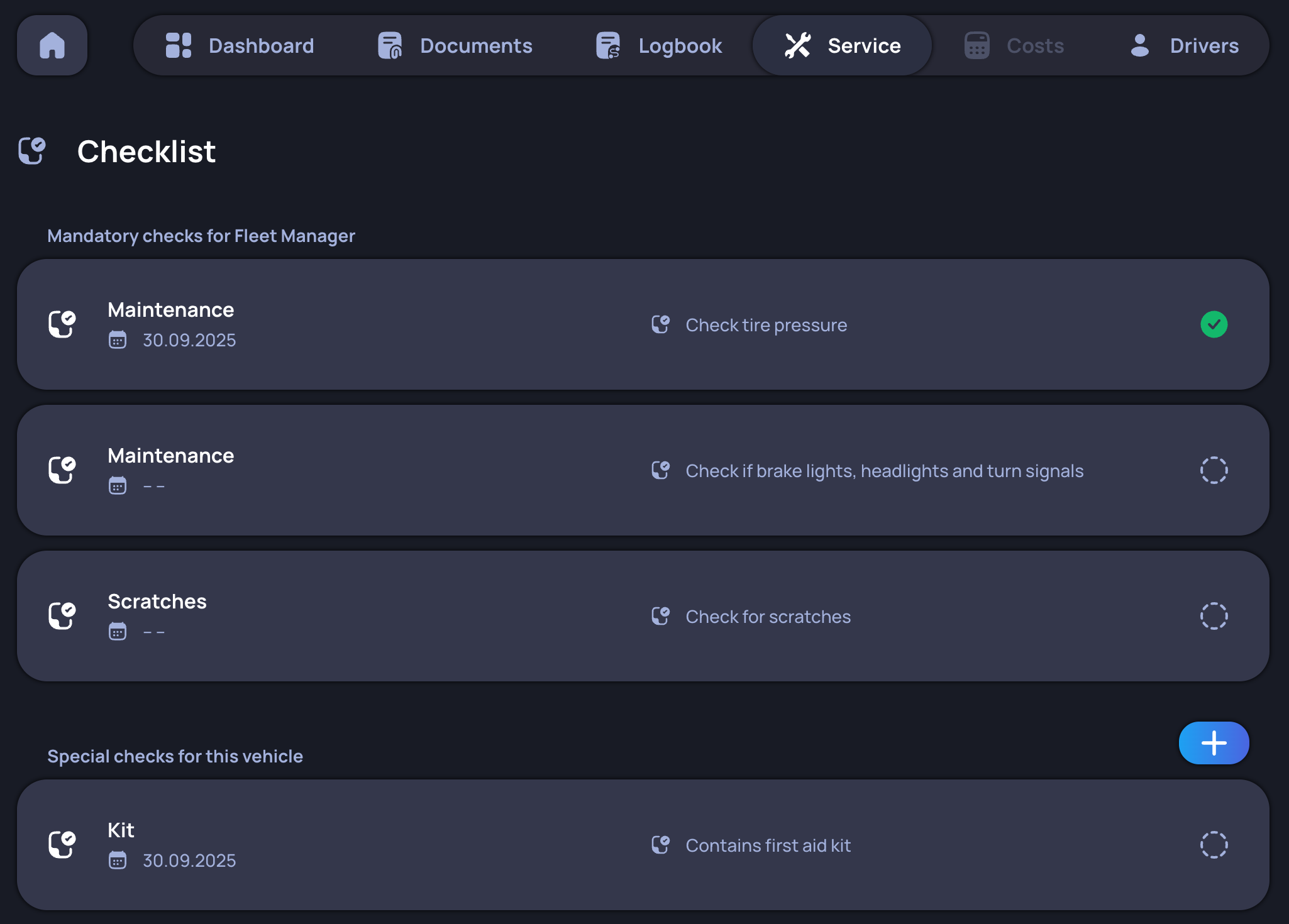Click the Documents file icon

pyautogui.click(x=390, y=45)
